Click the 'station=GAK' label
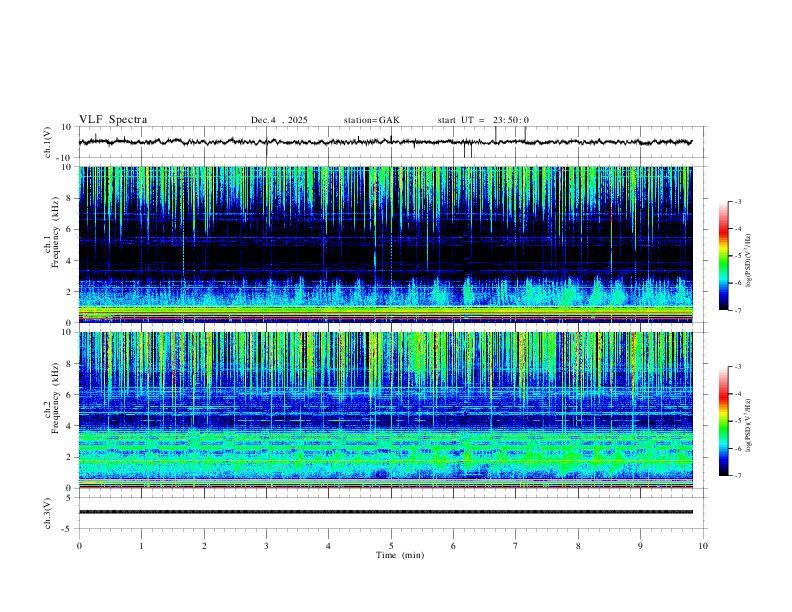Screen dimensions: 792x612 click(371, 120)
